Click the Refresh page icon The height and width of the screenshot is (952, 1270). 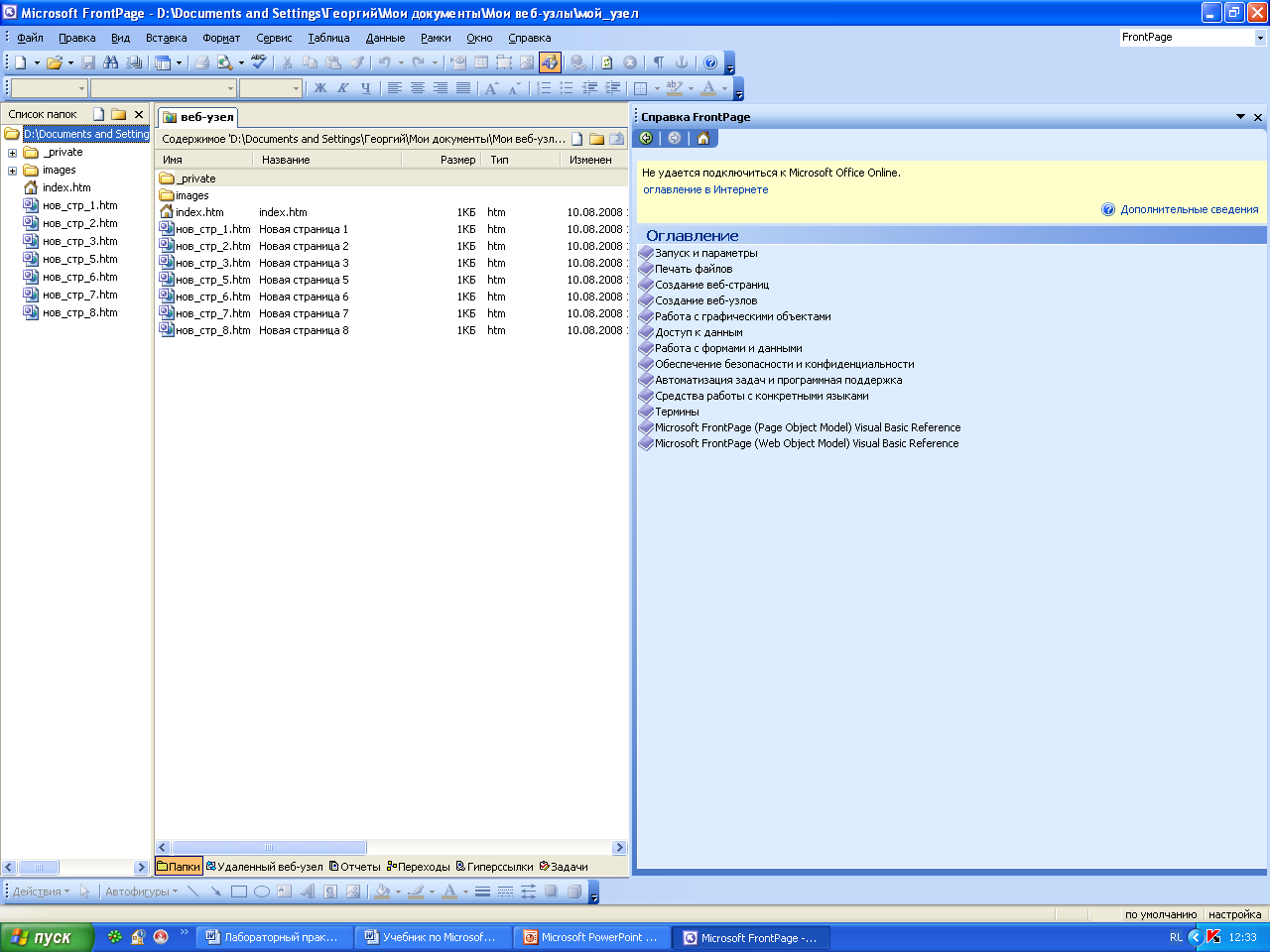point(607,62)
